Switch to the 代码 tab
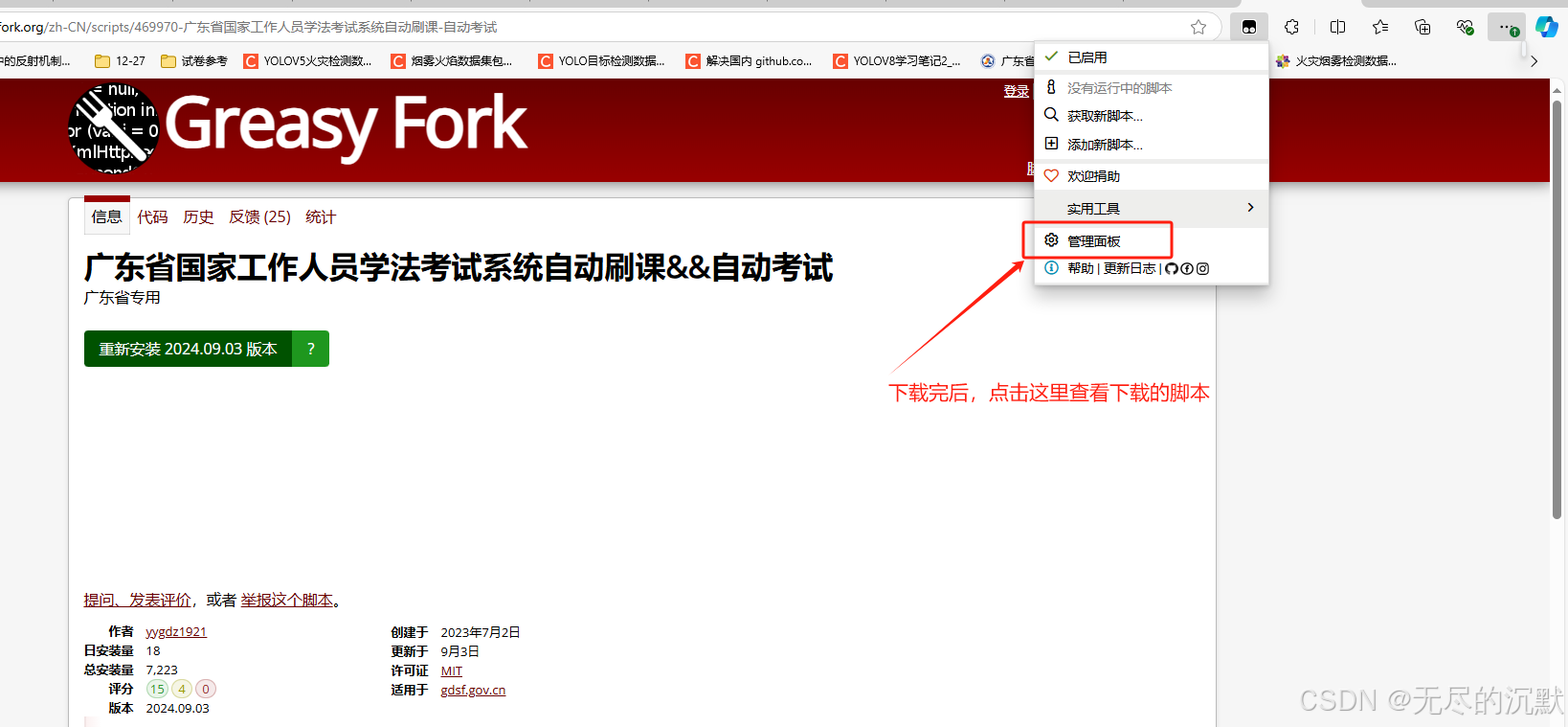Viewport: 1568px width, 727px height. (x=152, y=216)
